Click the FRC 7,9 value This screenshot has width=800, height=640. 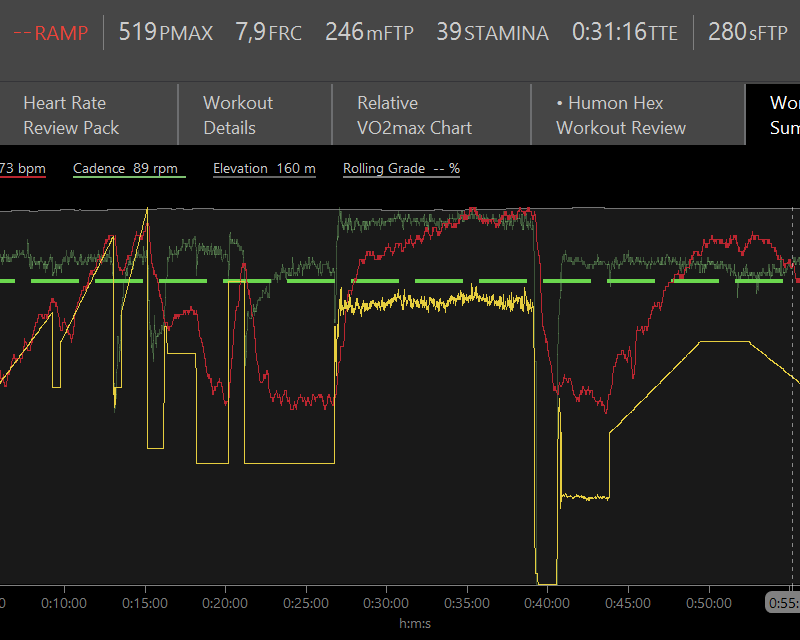pyautogui.click(x=267, y=32)
